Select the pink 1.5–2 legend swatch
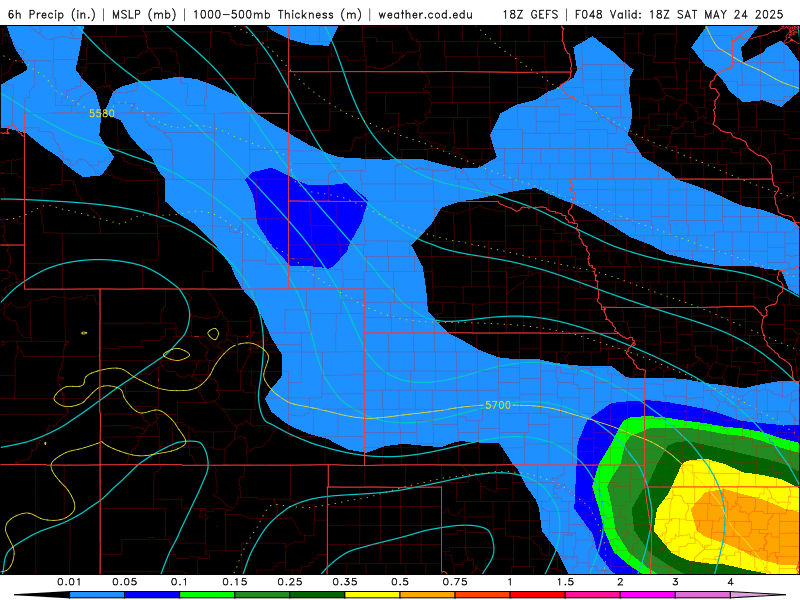 click(x=593, y=595)
